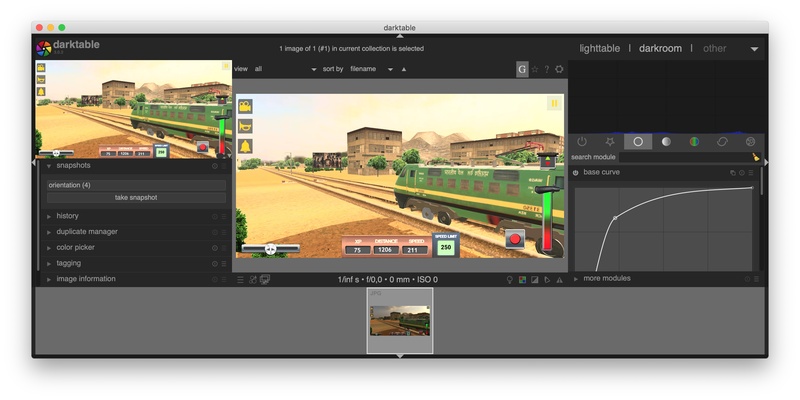The image size is (800, 400).
Task: Open base curve presets menu
Action: pyautogui.click(x=751, y=173)
